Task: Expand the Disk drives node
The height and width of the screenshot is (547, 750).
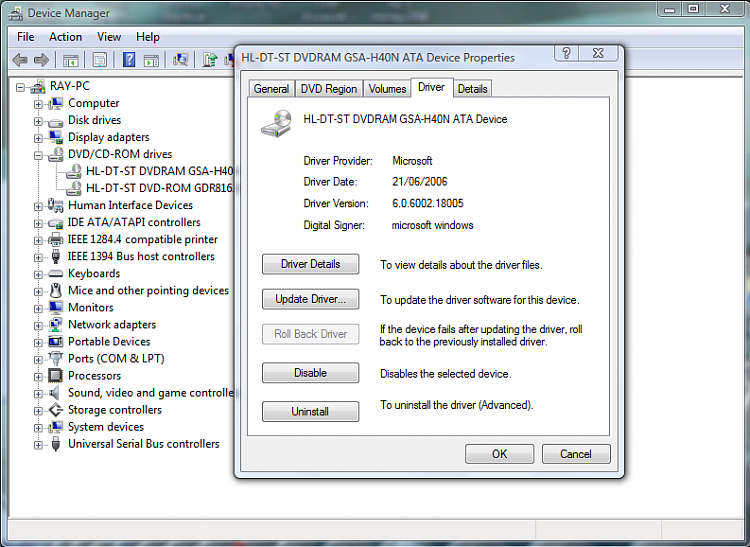Action: 38,121
